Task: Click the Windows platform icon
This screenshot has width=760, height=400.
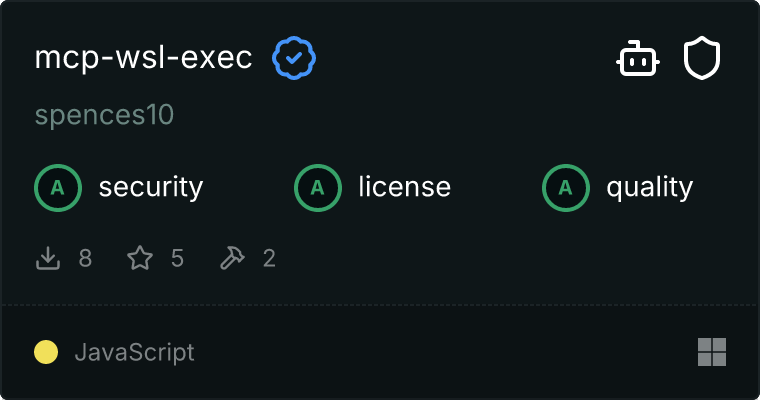Action: [711, 352]
